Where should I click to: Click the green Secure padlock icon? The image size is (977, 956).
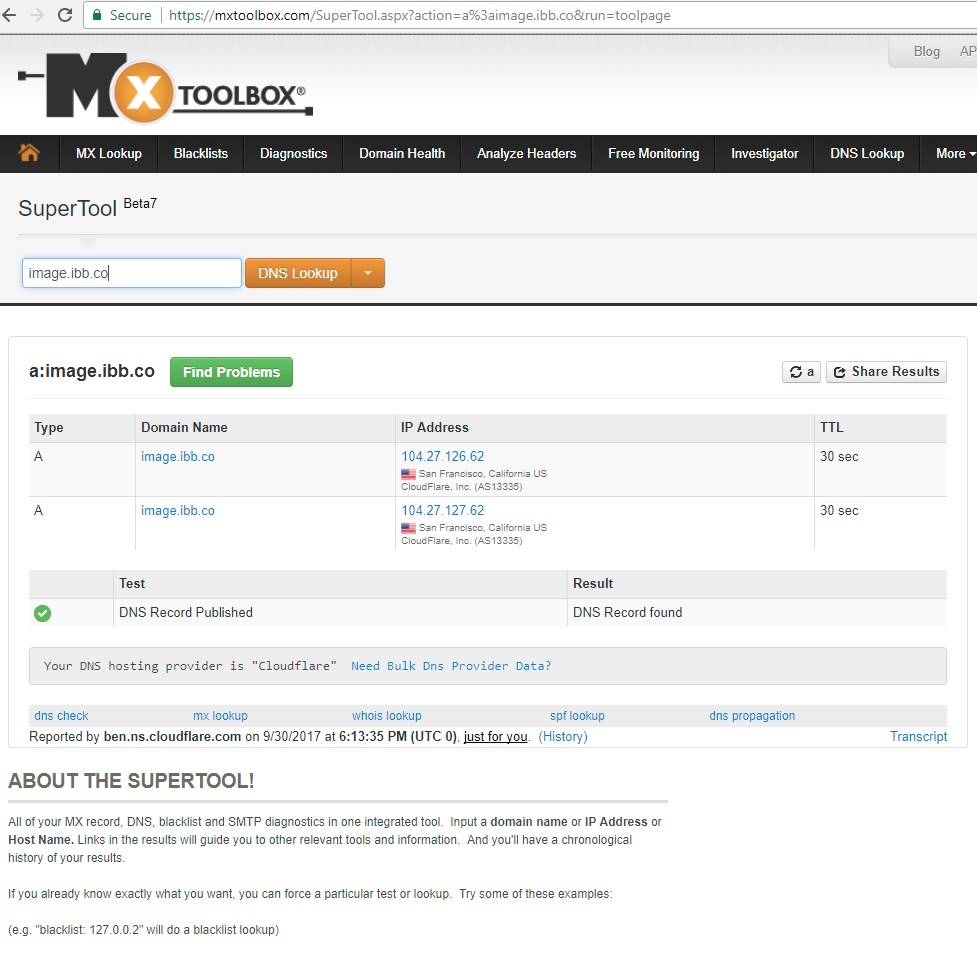point(97,15)
